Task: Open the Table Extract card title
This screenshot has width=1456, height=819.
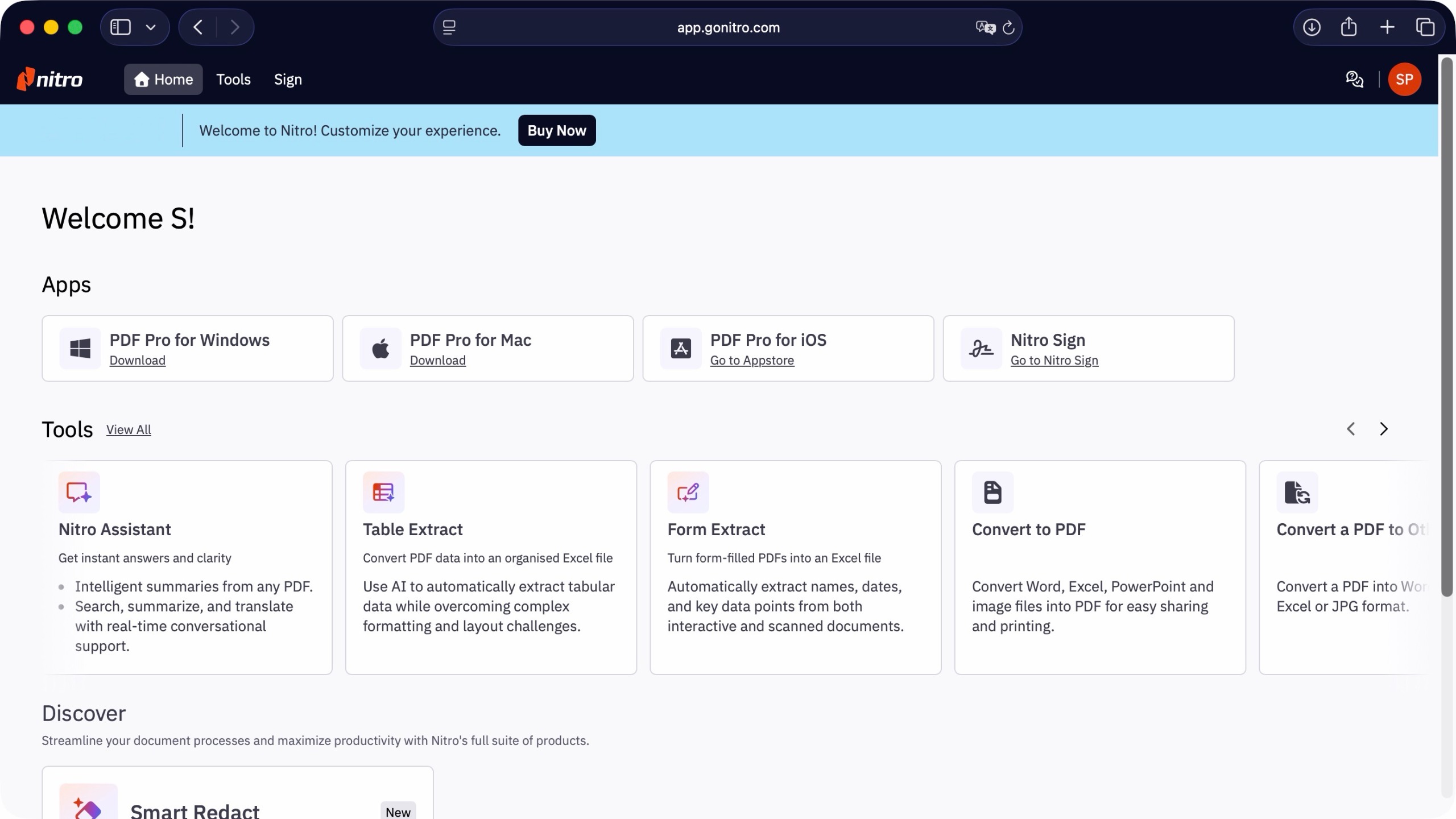Action: click(413, 530)
